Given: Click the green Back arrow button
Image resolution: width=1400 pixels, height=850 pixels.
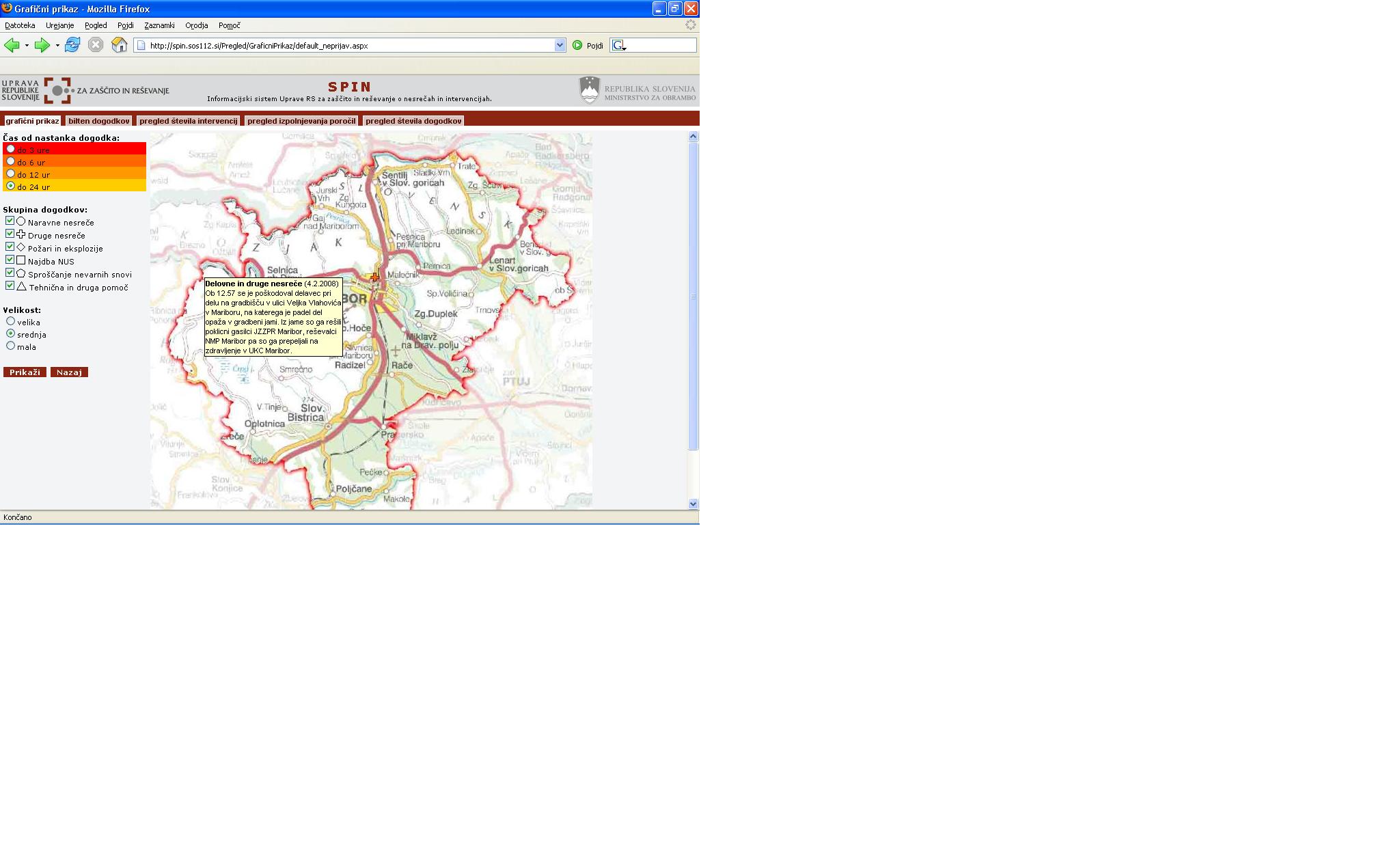Looking at the screenshot, I should click(12, 45).
